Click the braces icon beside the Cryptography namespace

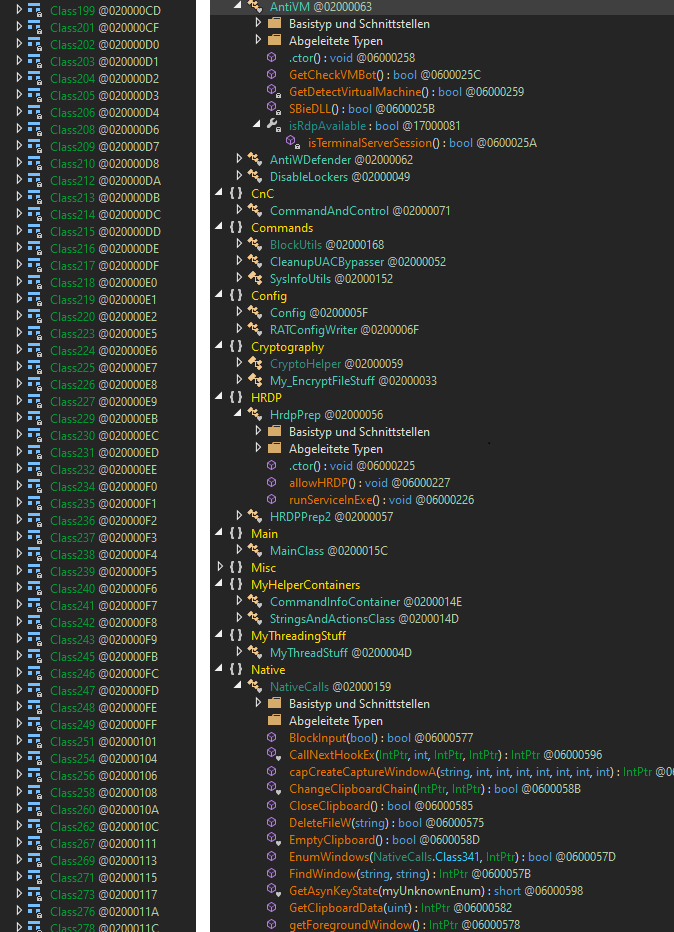[235, 347]
